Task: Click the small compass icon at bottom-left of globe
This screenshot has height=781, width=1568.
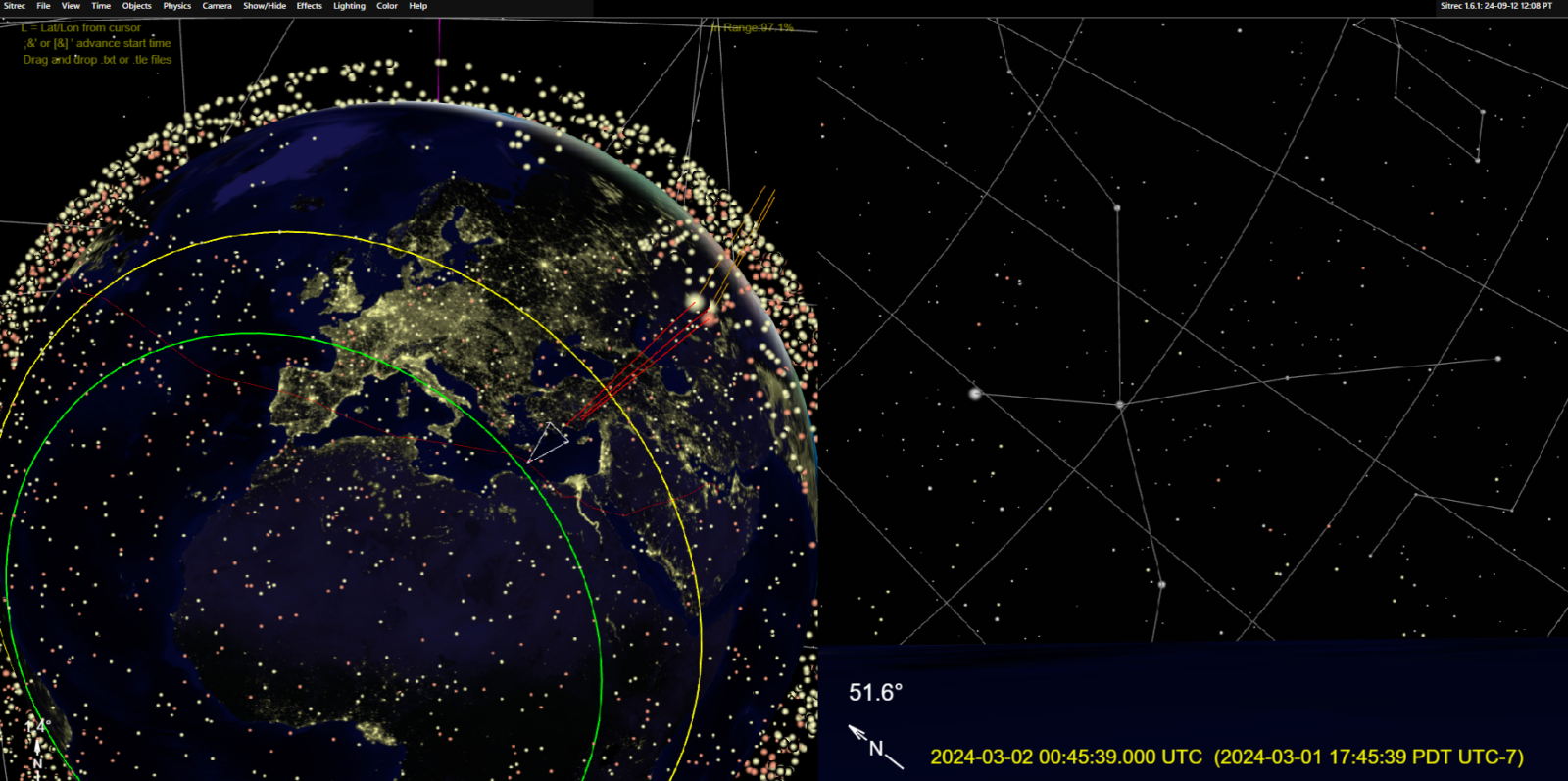Action: [x=39, y=745]
